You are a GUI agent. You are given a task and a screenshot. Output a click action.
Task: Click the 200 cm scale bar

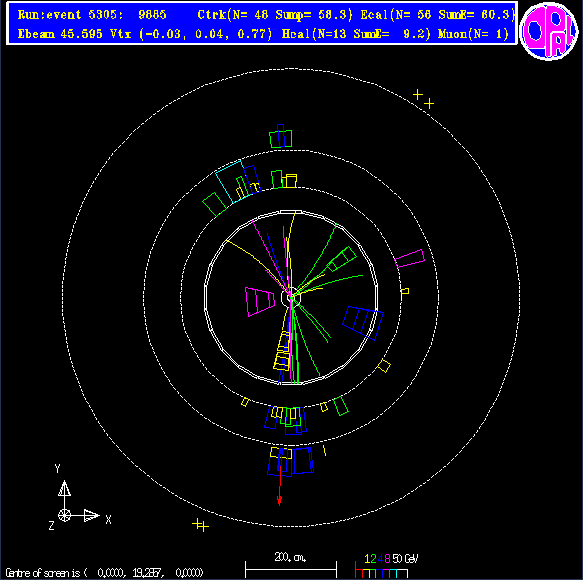[x=291, y=565]
